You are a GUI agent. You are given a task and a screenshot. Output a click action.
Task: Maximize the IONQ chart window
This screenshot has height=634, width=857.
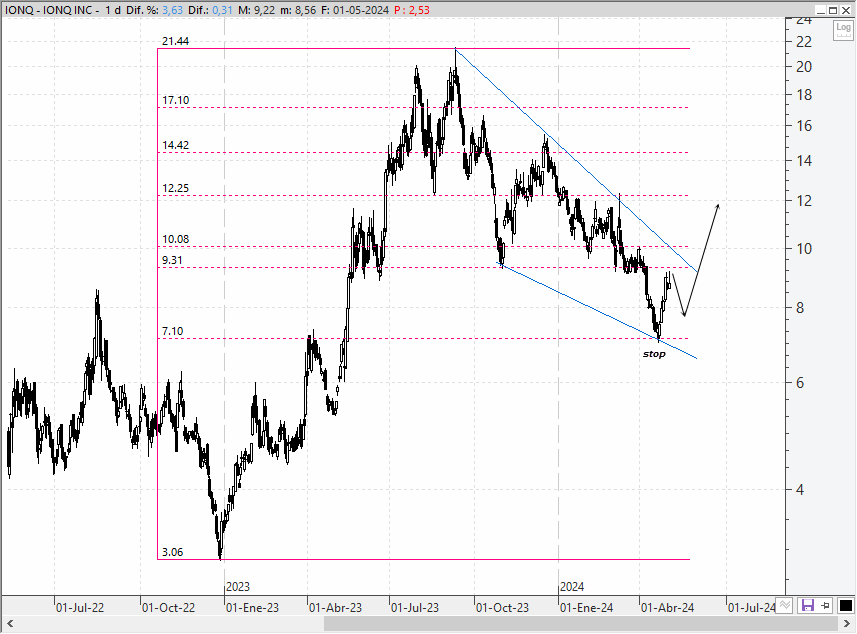(x=833, y=10)
